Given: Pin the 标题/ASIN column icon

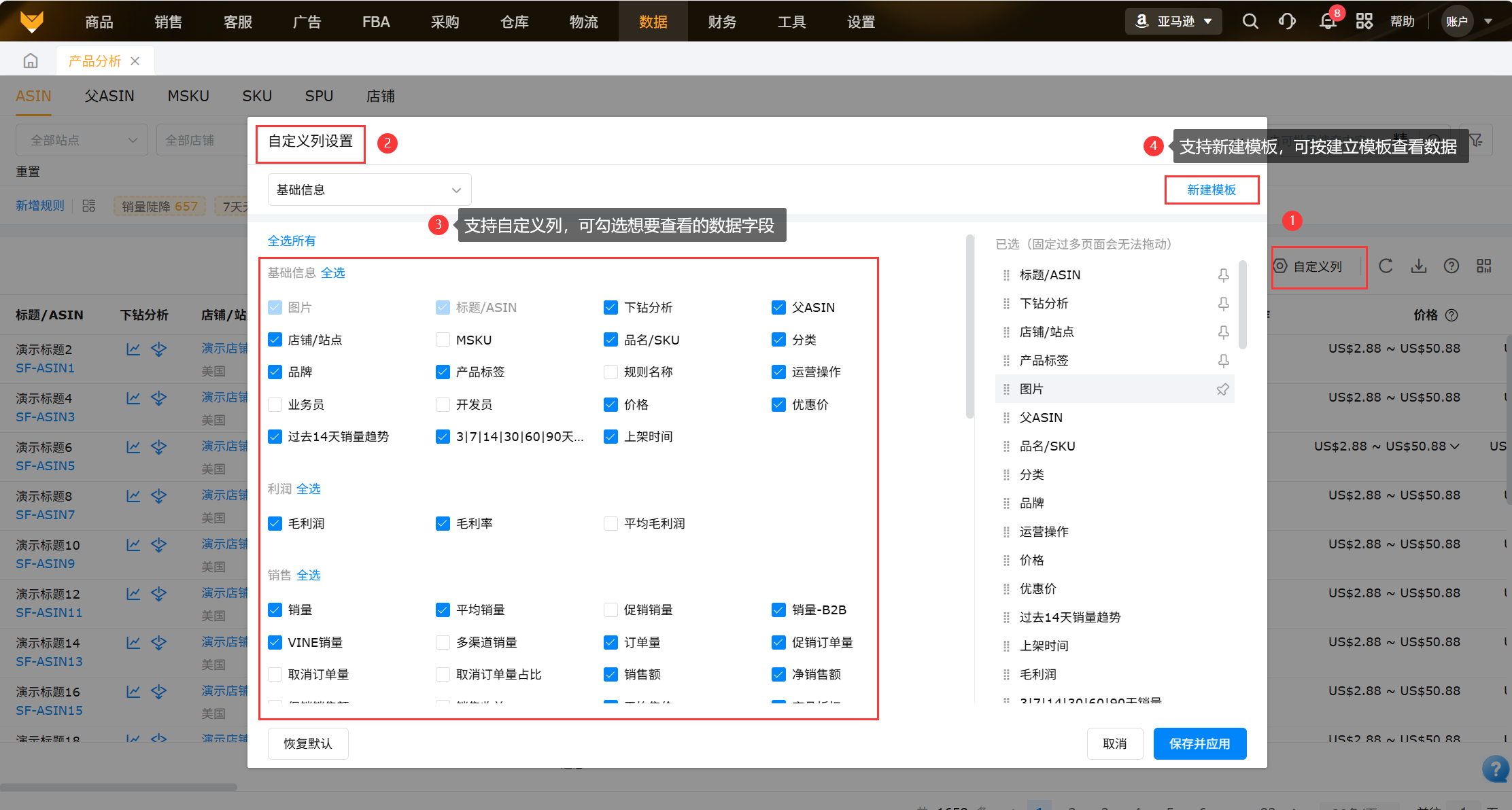Looking at the screenshot, I should [1223, 275].
